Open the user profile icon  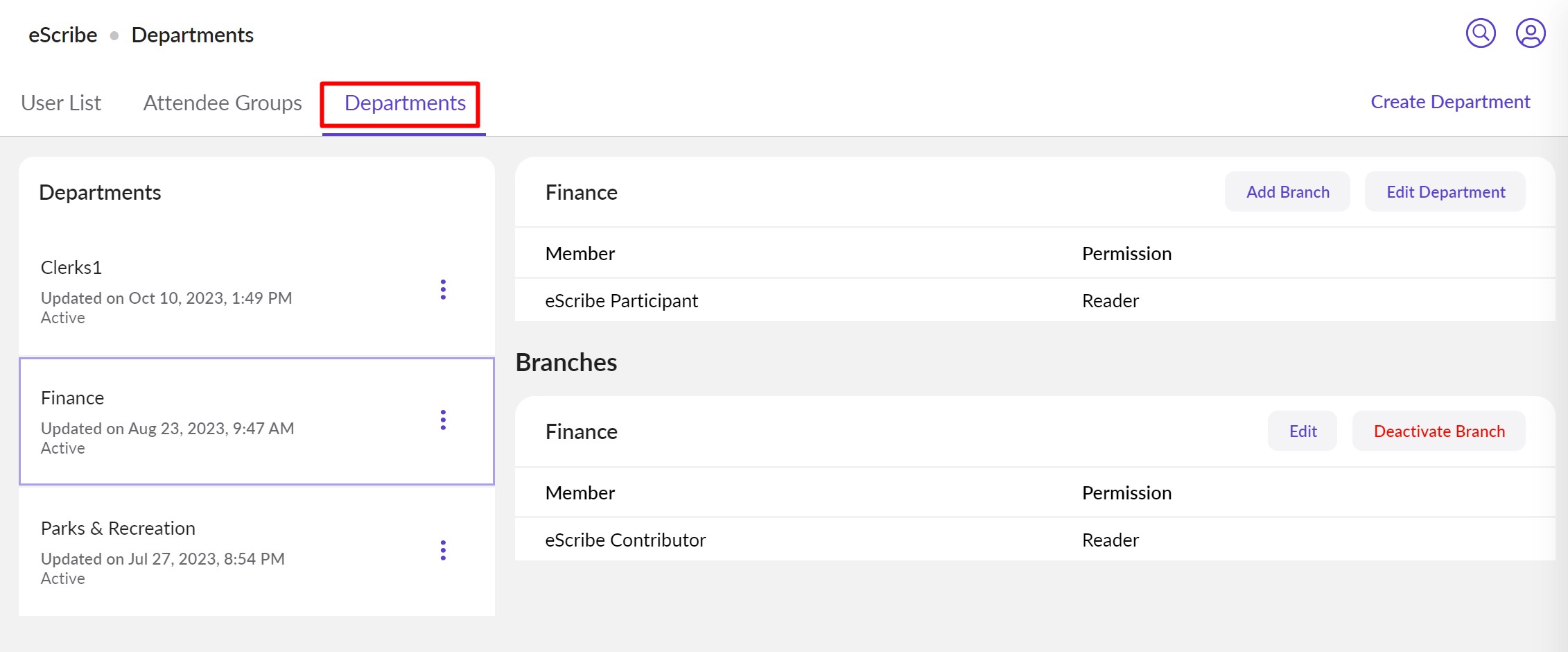pos(1531,33)
